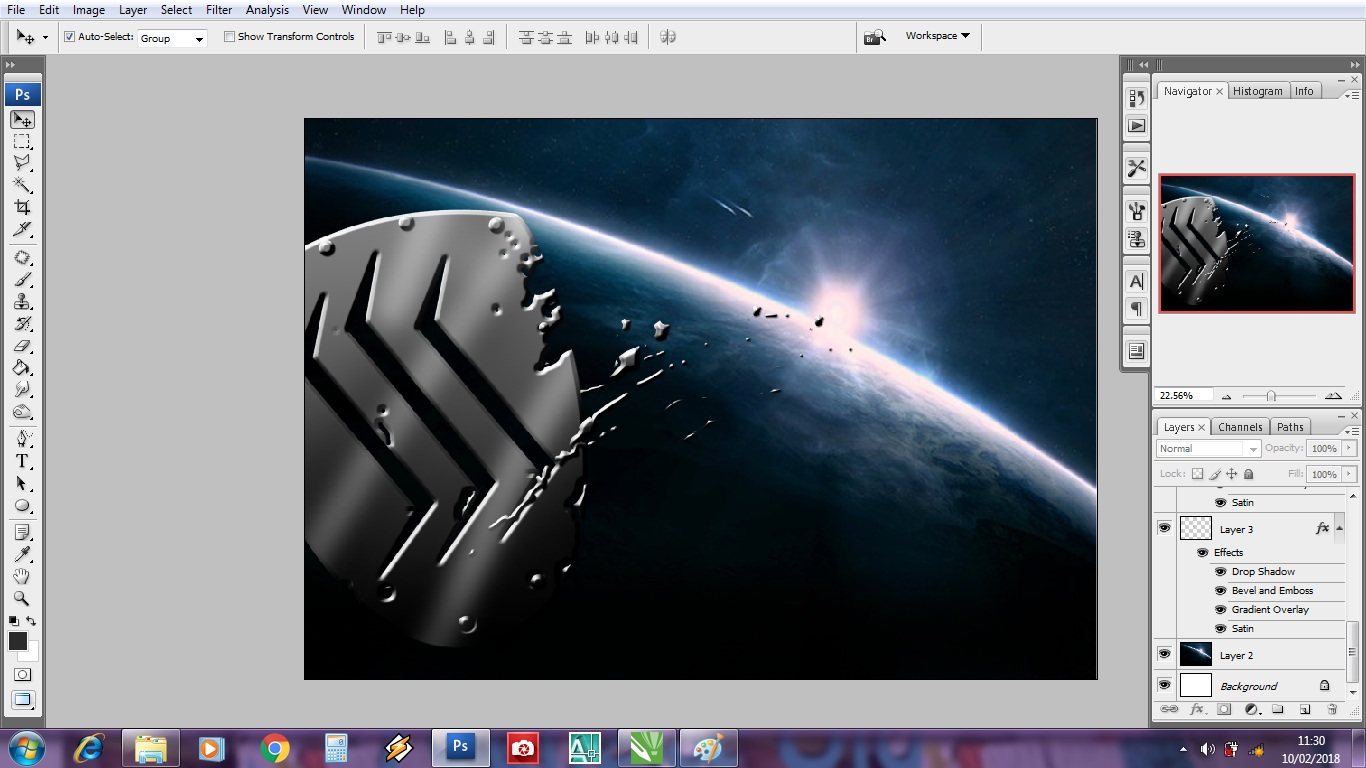
Task: Open Adobe Bridge from options bar
Action: click(875, 37)
